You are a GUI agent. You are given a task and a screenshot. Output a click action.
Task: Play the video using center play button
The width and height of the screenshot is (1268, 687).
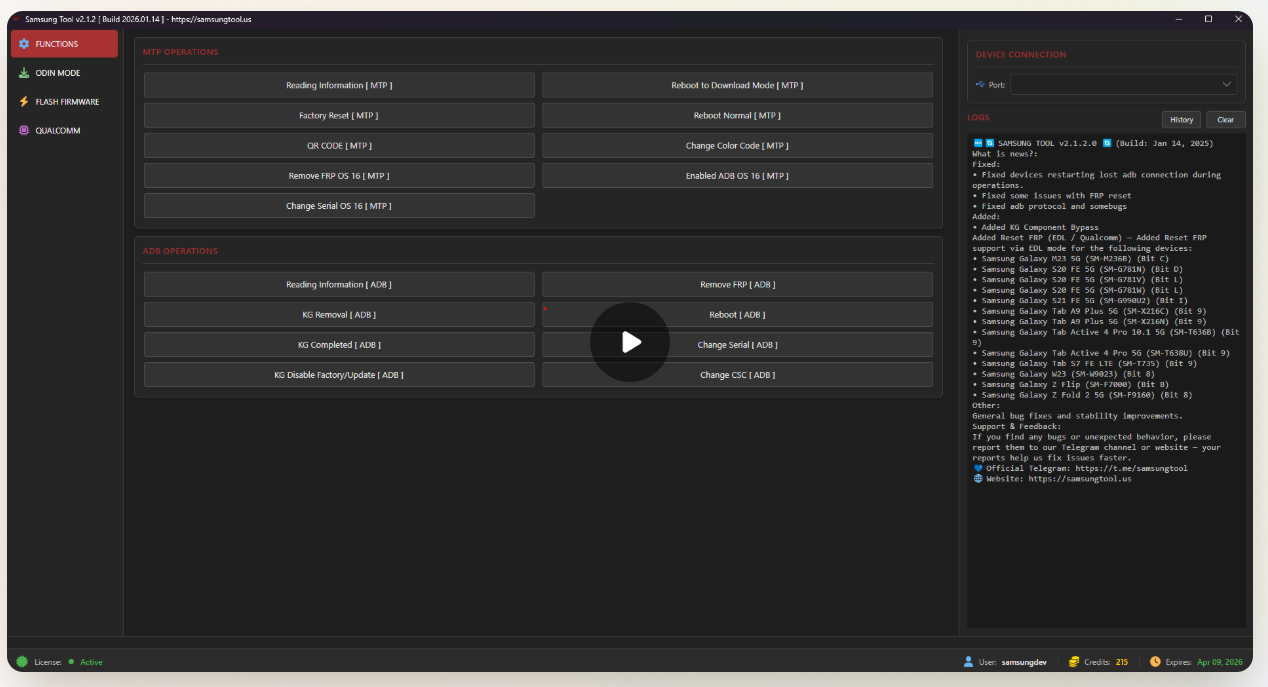click(x=630, y=342)
